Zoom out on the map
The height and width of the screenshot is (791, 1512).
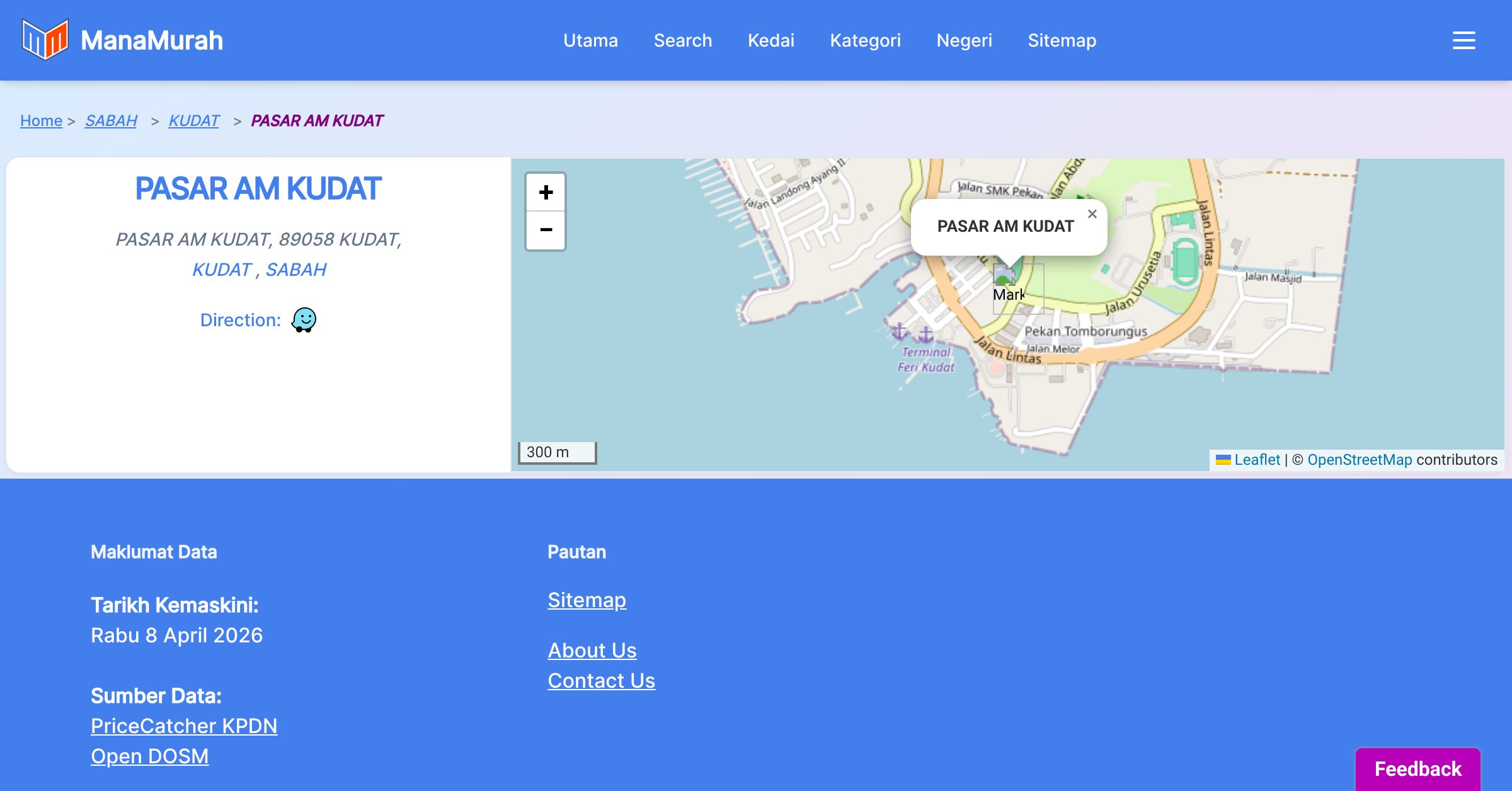coord(546,230)
